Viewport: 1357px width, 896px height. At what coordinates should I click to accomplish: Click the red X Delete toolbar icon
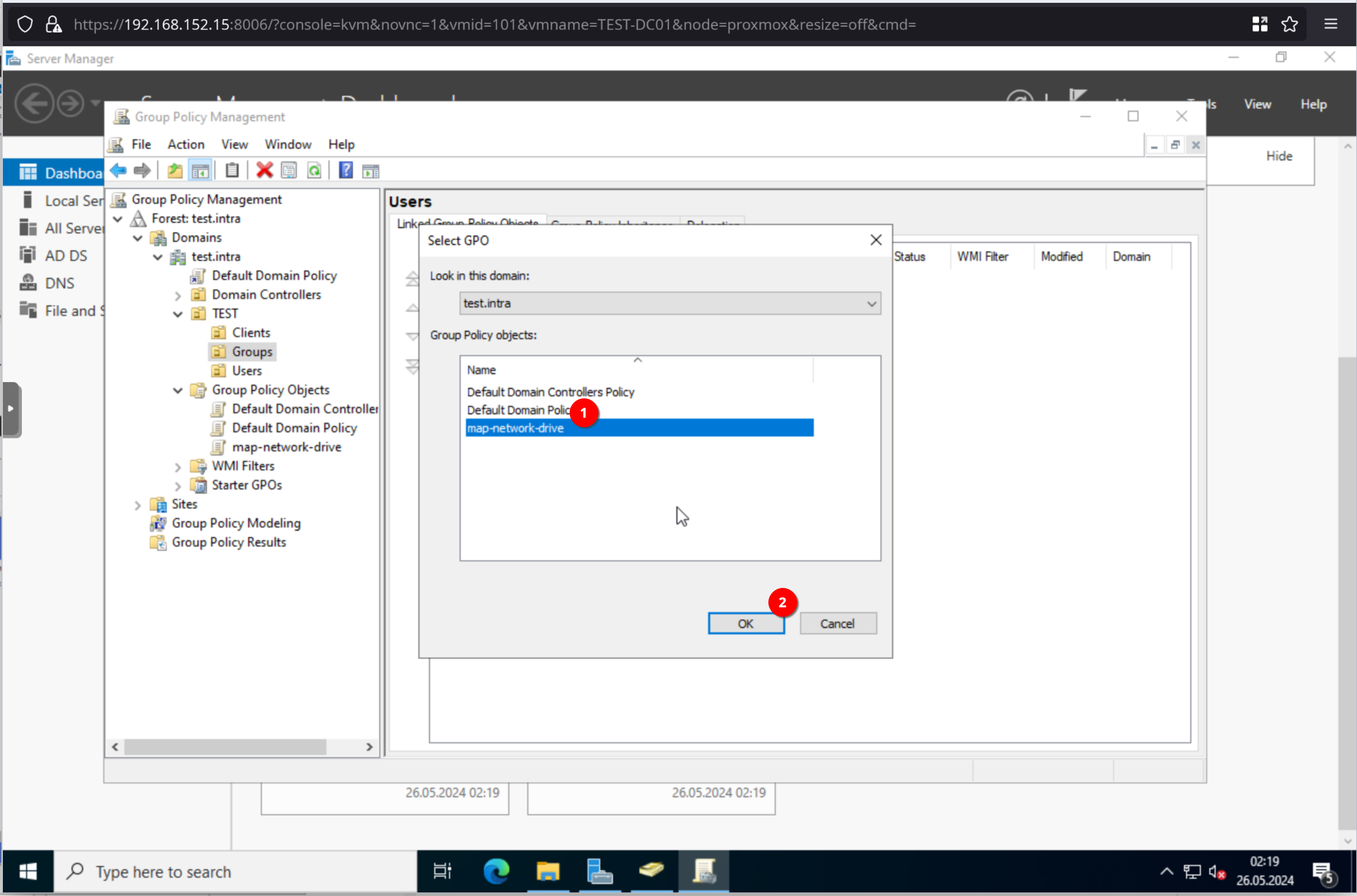[264, 170]
